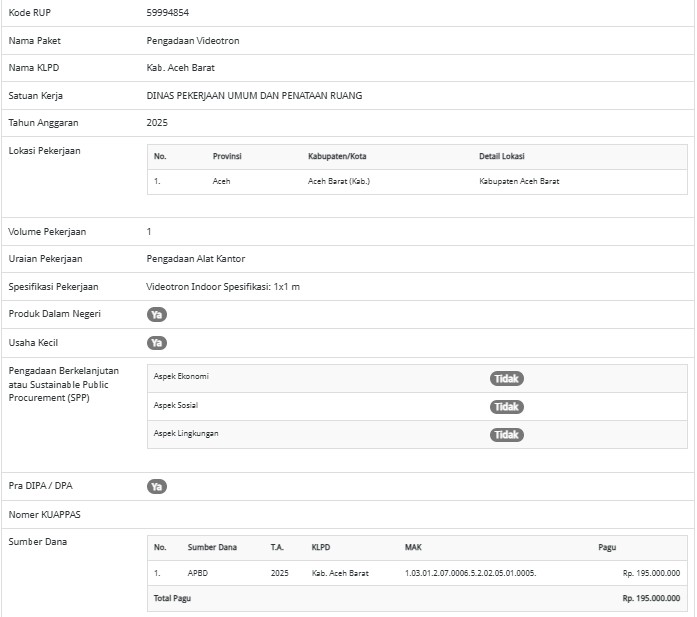Click the DINAS PEKERJAAN UMUM DAN PENATAAN RUANG text
Image resolution: width=697 pixels, height=617 pixels.
coord(254,96)
